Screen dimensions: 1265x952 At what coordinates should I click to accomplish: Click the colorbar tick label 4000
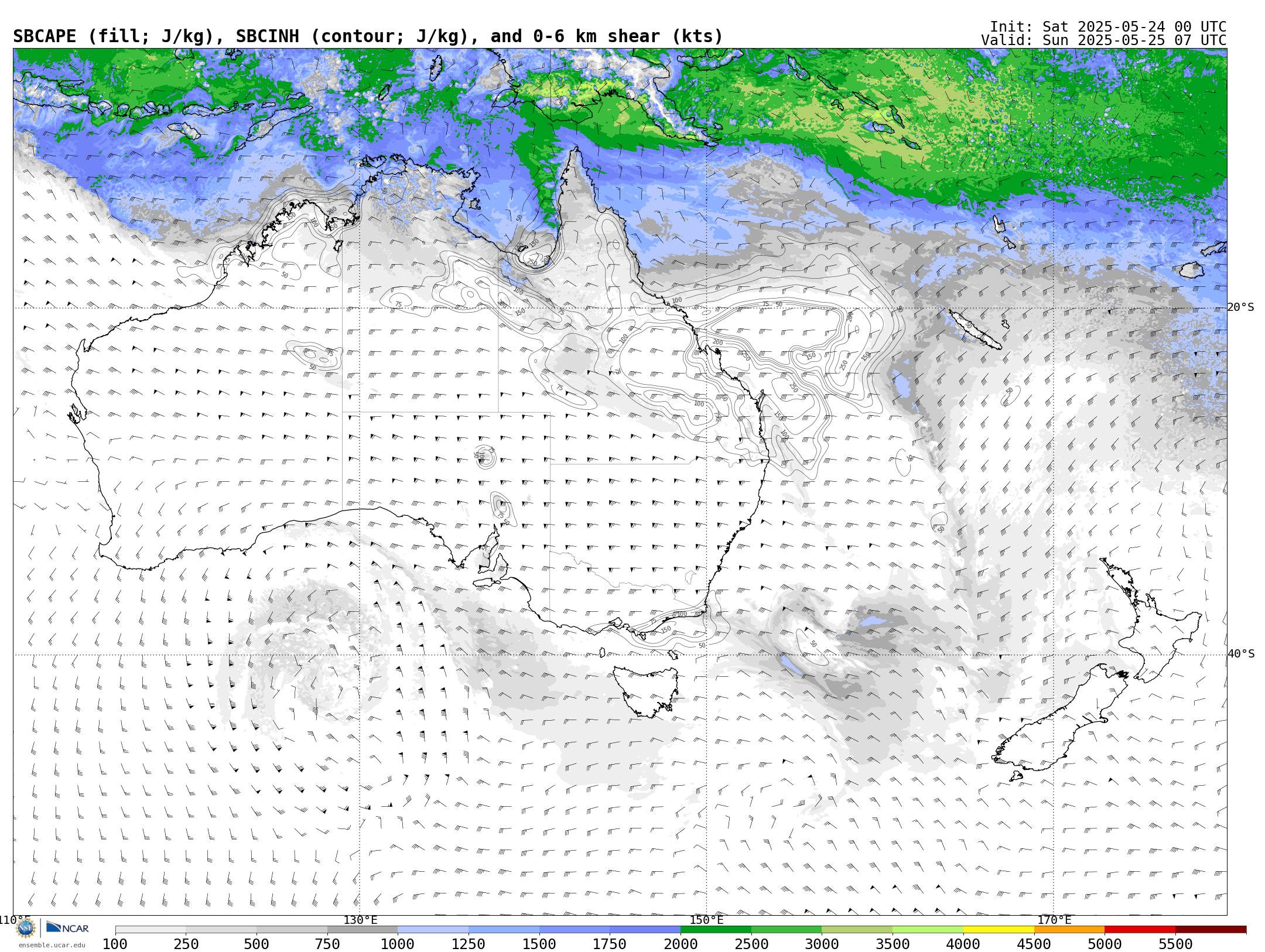point(963,944)
